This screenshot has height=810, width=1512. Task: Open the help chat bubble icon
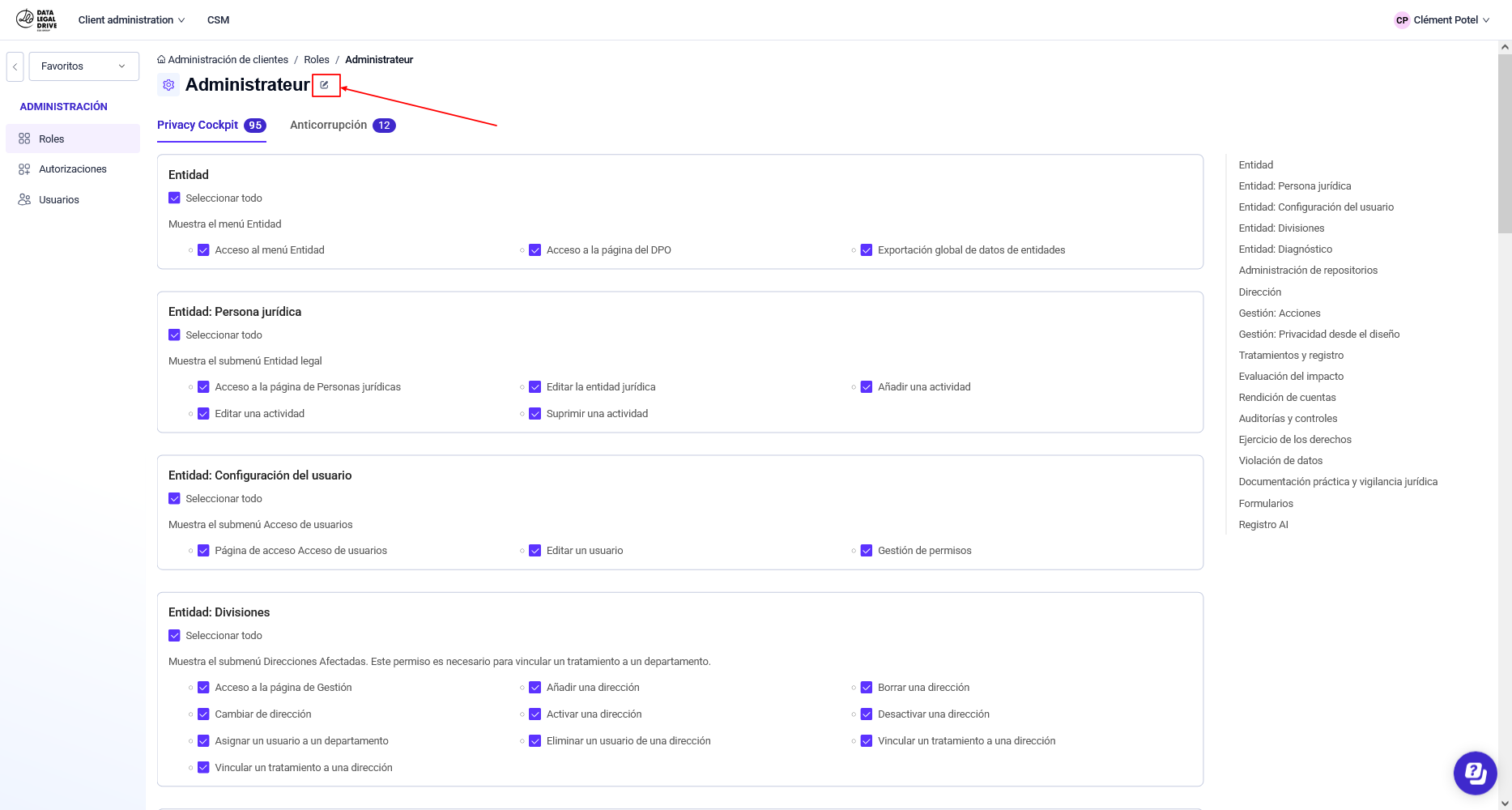pos(1475,773)
